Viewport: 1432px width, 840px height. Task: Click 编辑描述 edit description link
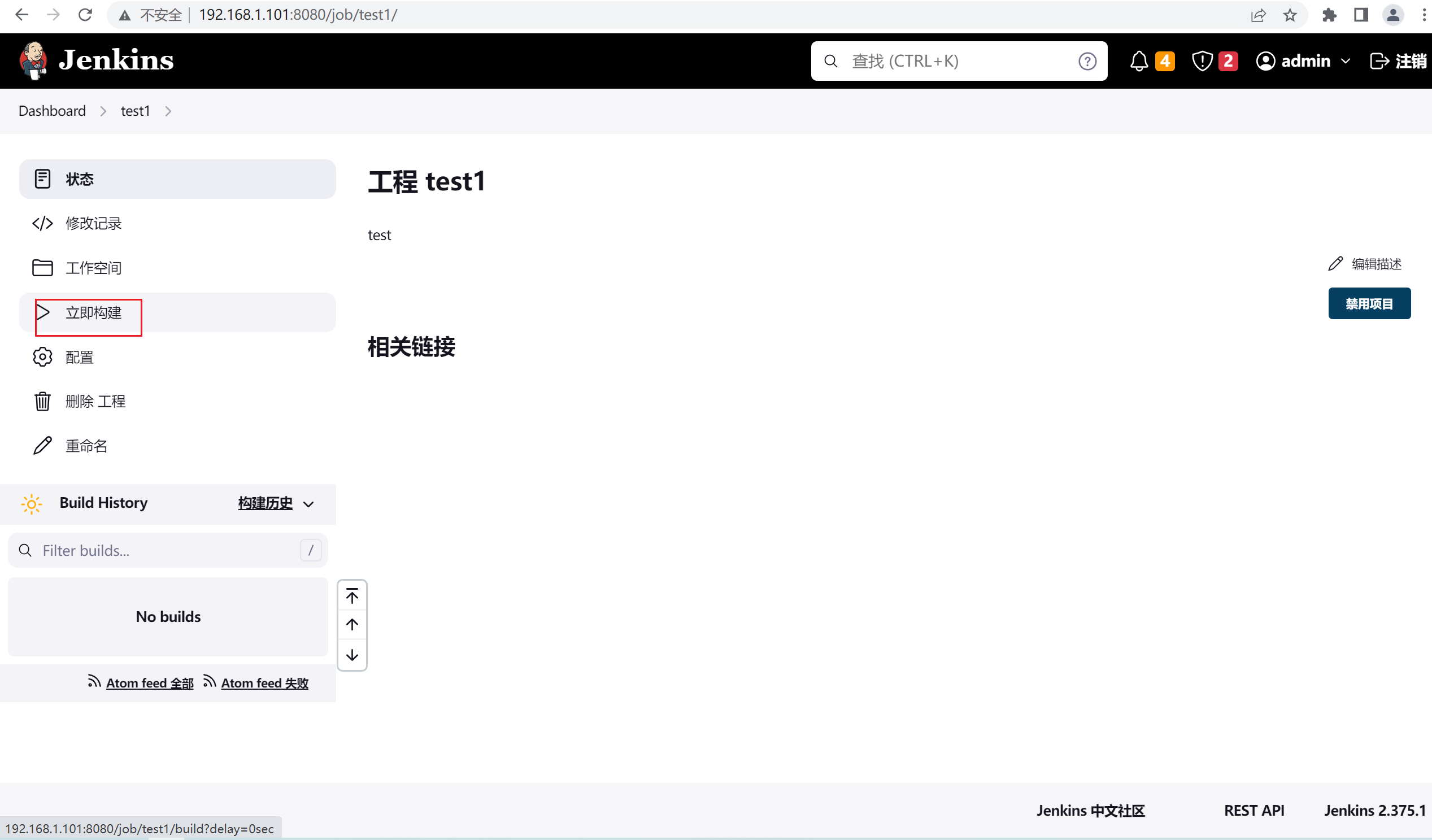(x=1365, y=264)
